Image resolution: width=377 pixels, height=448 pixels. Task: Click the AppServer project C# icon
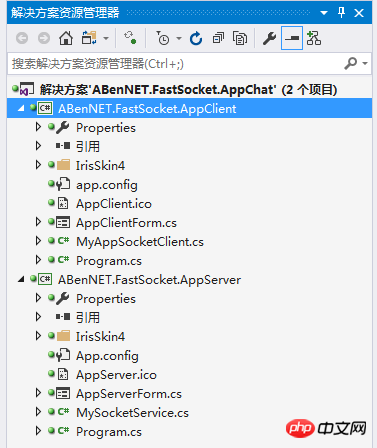pyautogui.click(x=45, y=279)
